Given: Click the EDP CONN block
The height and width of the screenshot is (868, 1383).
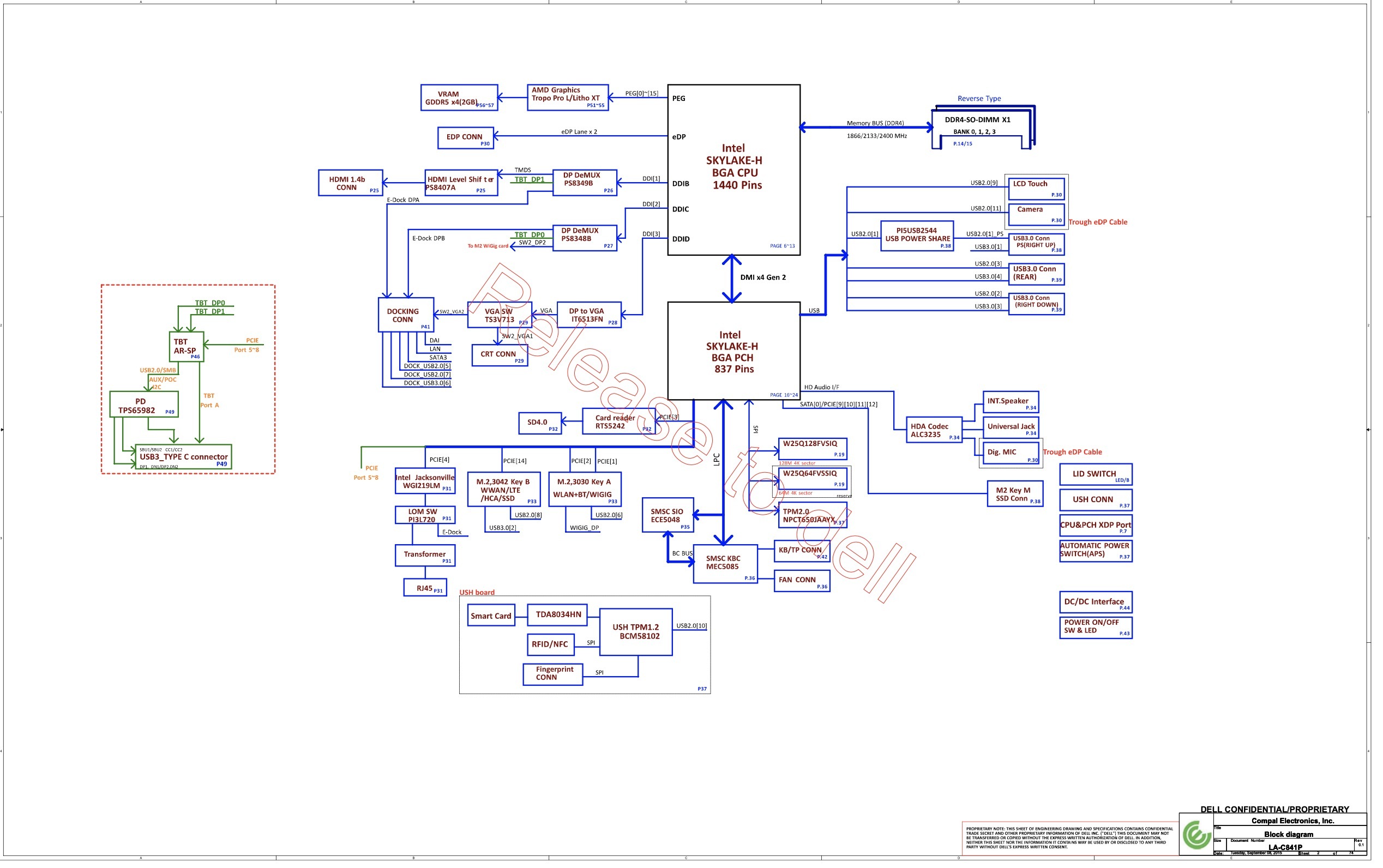Looking at the screenshot, I should coord(465,138).
